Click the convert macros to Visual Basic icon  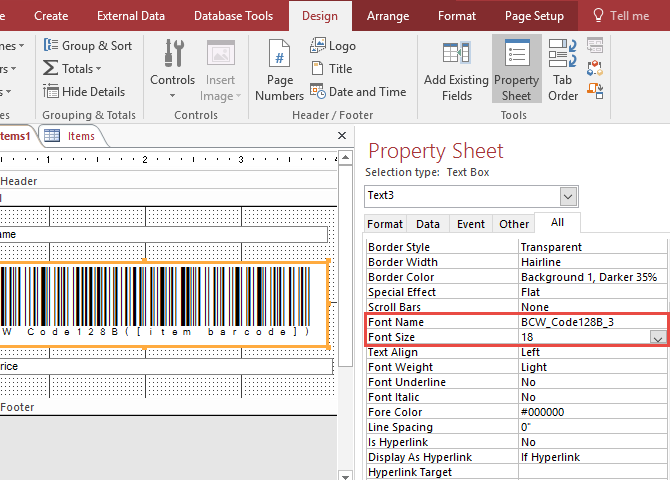595,91
